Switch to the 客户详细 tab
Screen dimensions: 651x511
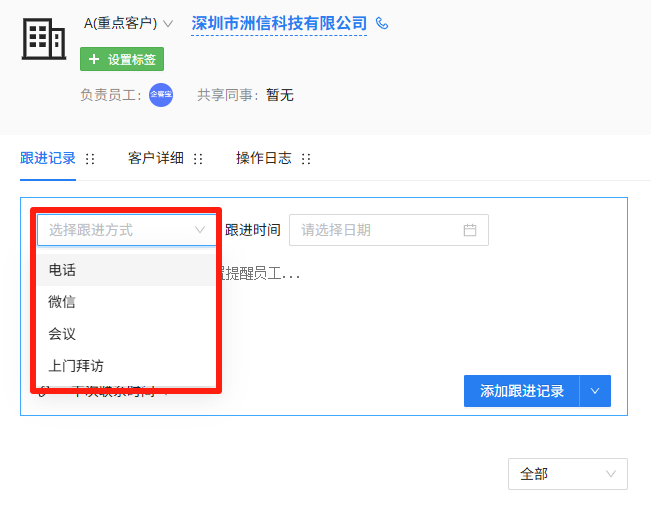(156, 158)
